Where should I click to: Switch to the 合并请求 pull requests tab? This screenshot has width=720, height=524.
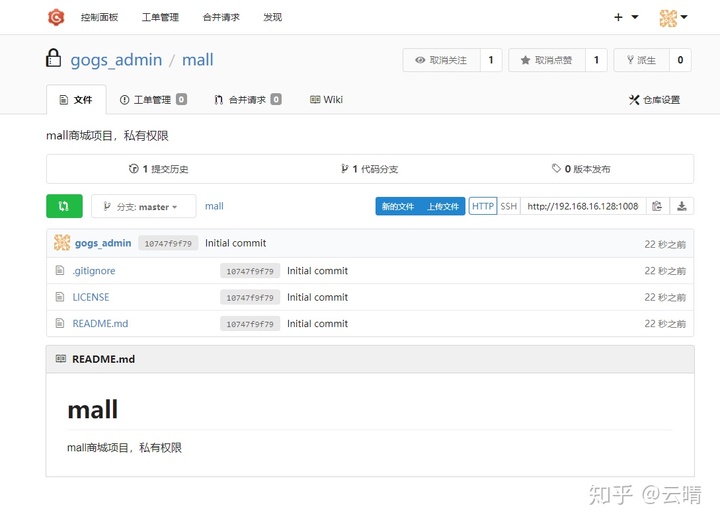tap(248, 100)
